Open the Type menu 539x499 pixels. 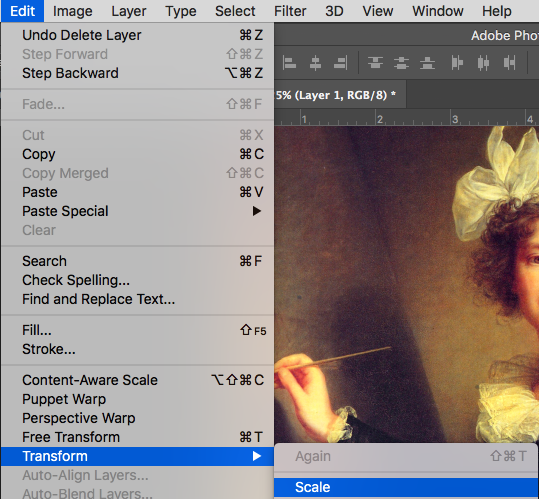(x=181, y=11)
